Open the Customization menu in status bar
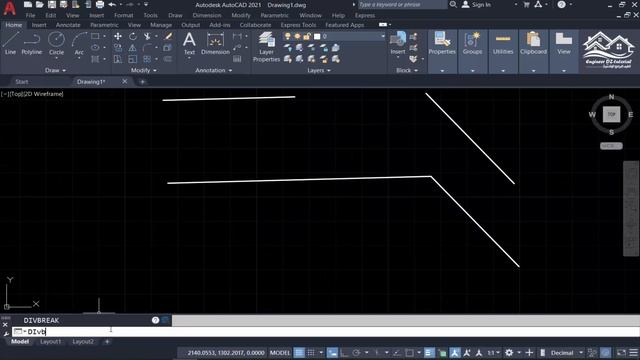This screenshot has height=360, width=640. pos(633,353)
